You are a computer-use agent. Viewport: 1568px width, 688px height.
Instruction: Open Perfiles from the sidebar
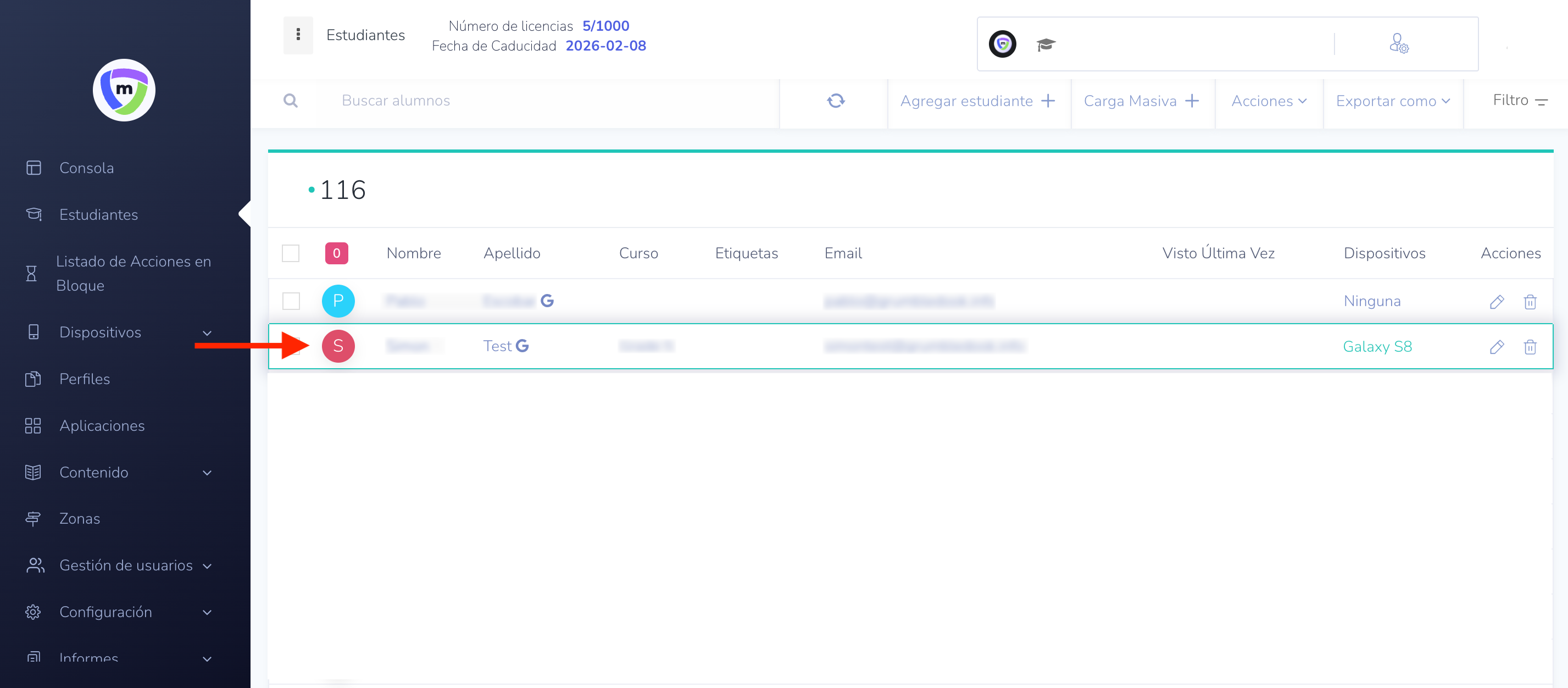(x=85, y=379)
